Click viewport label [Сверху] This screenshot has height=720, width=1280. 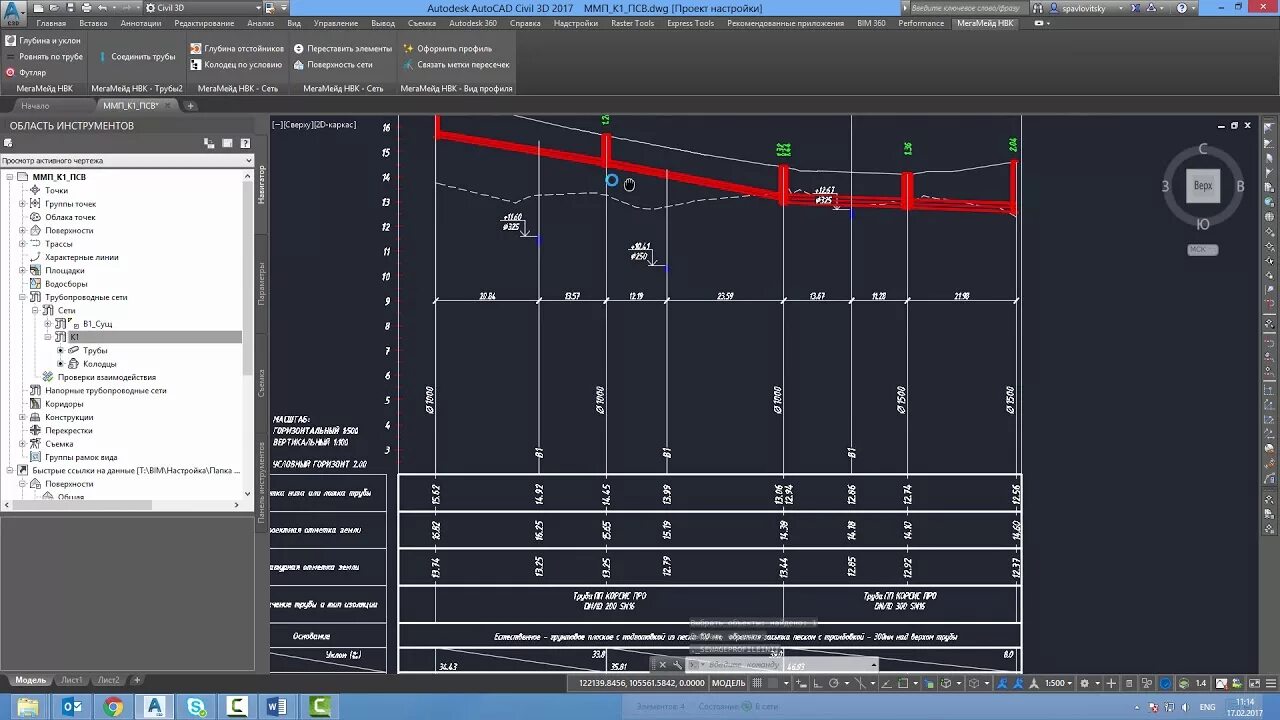click(x=298, y=125)
